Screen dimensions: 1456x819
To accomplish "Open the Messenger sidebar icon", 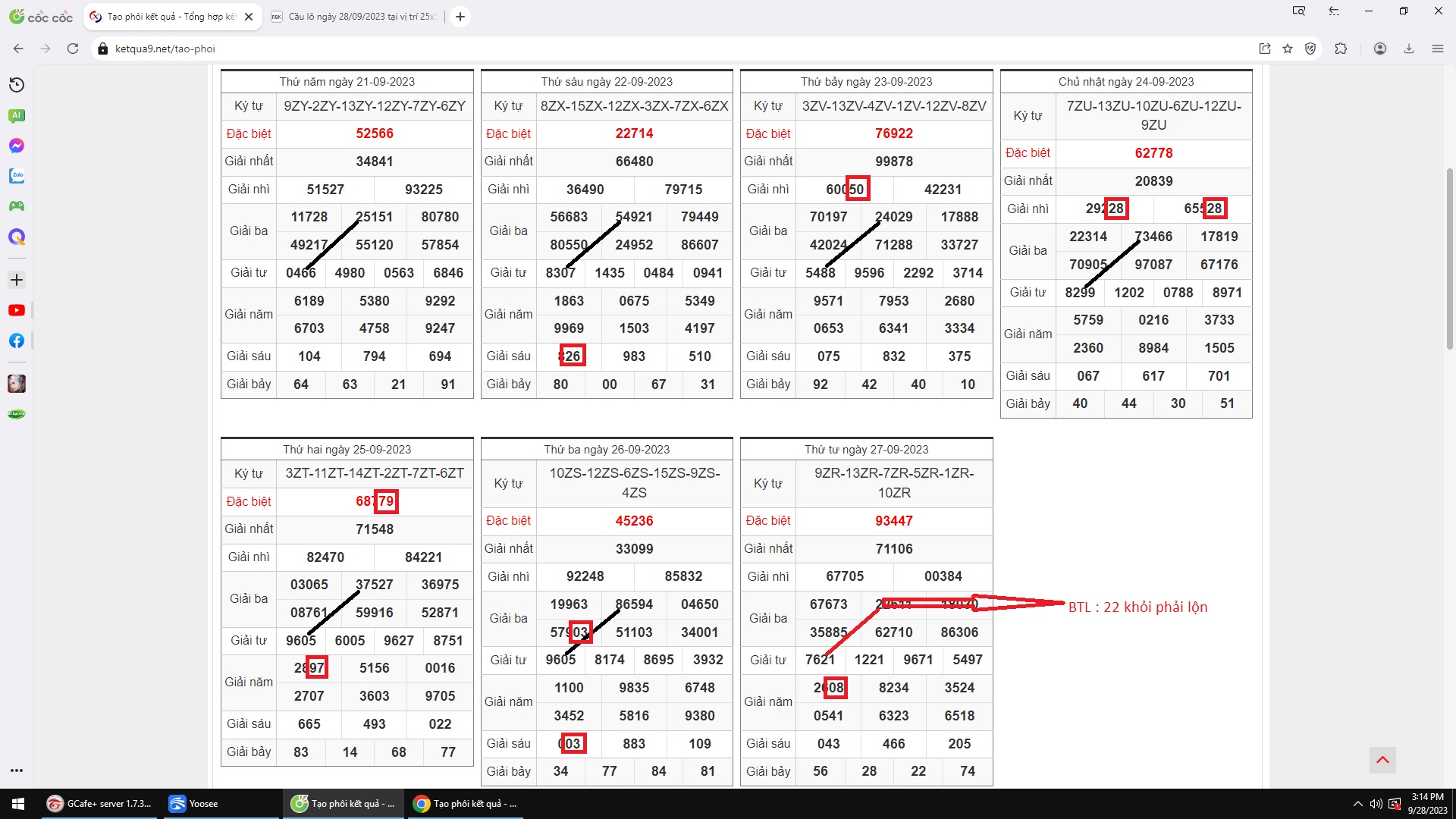I will coord(17,146).
